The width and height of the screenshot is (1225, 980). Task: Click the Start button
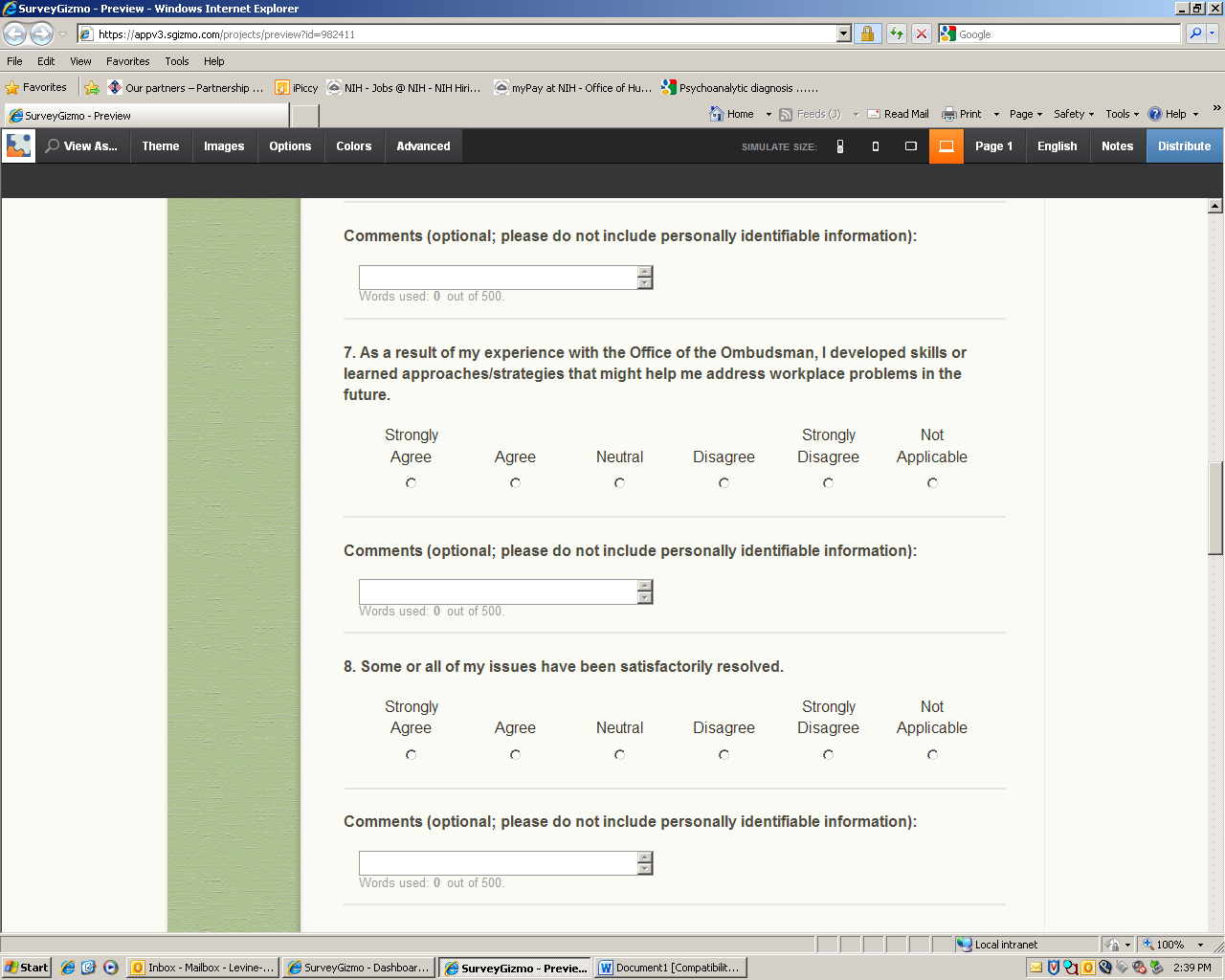(27, 968)
